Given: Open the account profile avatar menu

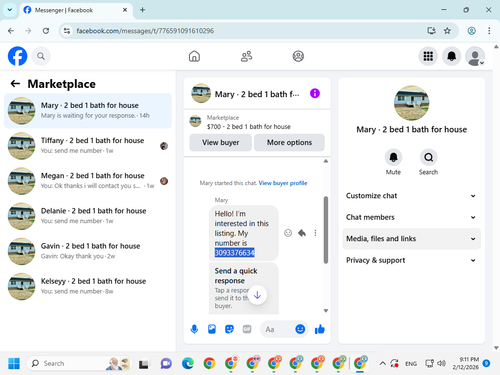Looking at the screenshot, I should (x=475, y=56).
